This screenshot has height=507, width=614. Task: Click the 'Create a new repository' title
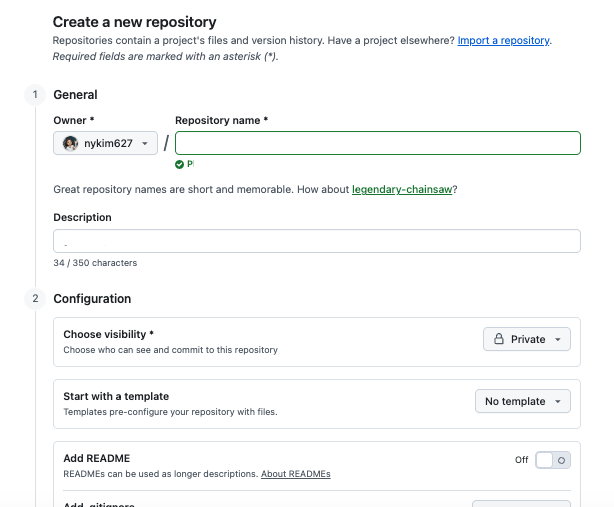point(134,22)
